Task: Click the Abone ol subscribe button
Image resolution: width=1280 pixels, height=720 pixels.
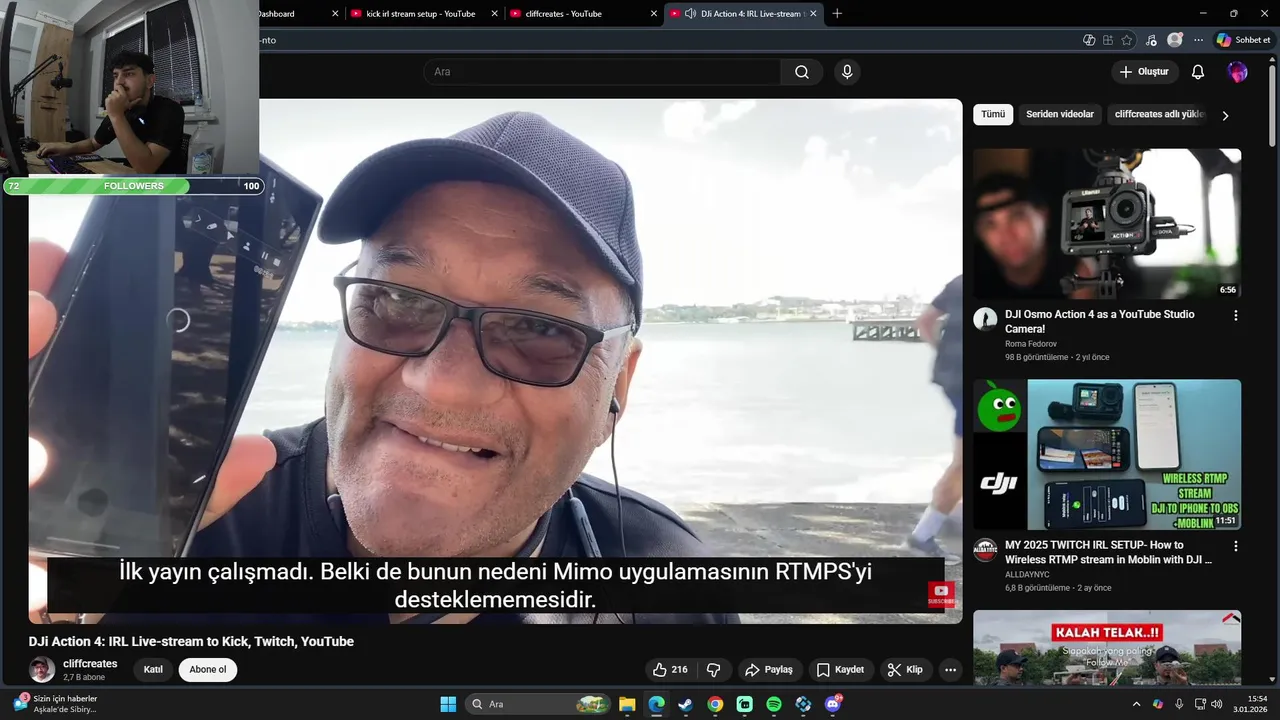Action: 208,670
